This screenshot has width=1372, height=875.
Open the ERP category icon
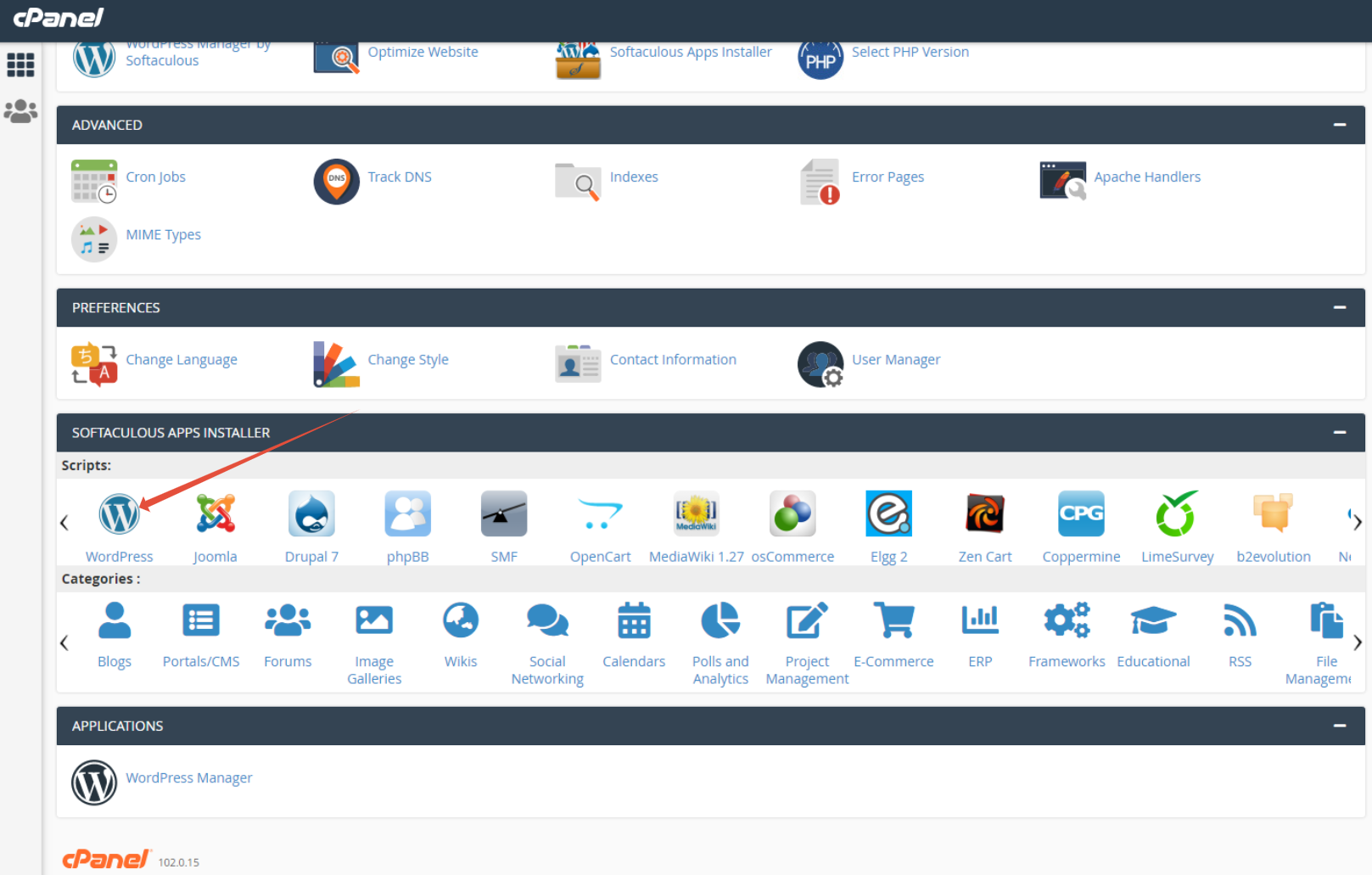[x=980, y=620]
